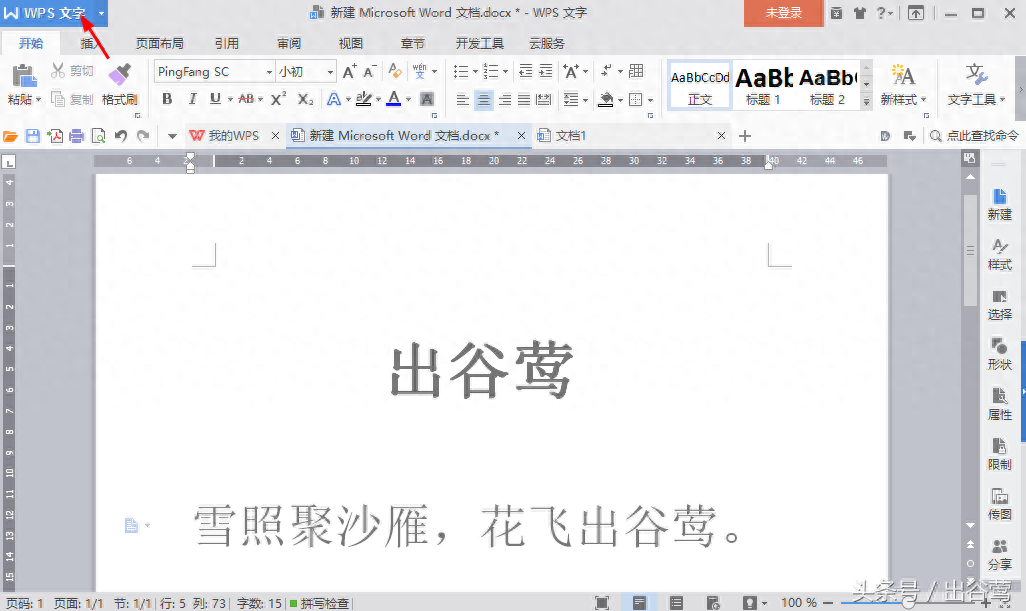Click the decrease font size icon

(x=370, y=71)
